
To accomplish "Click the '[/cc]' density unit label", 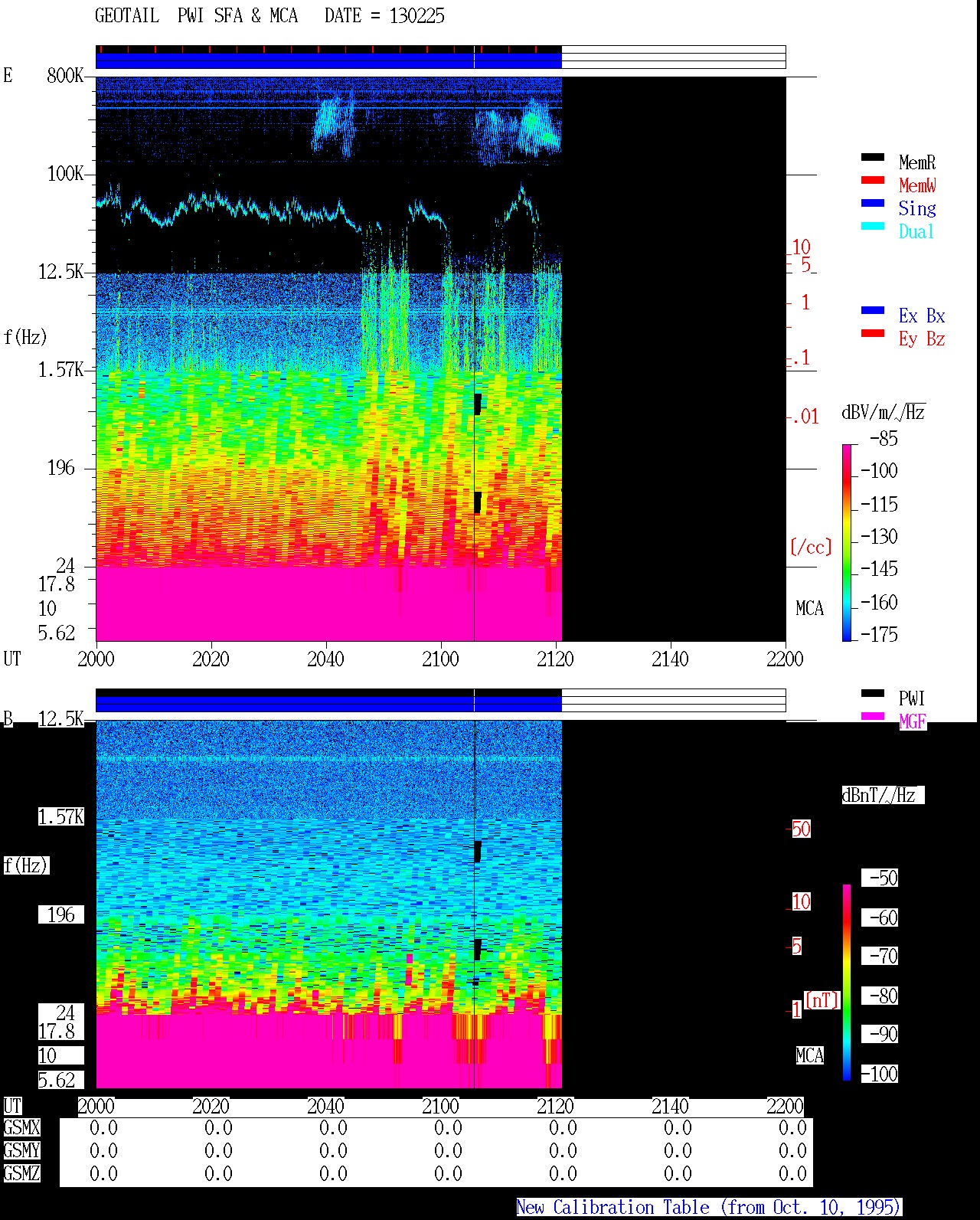I will pyautogui.click(x=811, y=547).
